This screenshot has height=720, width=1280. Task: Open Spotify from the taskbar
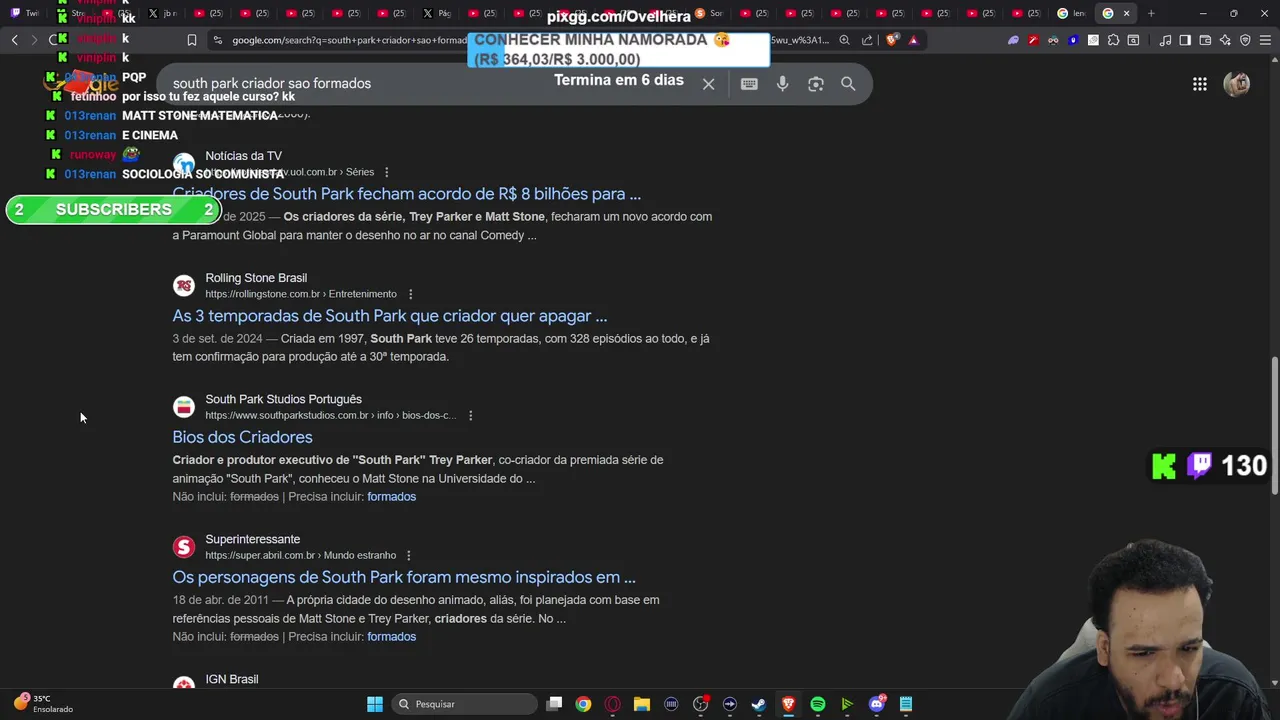tap(818, 704)
